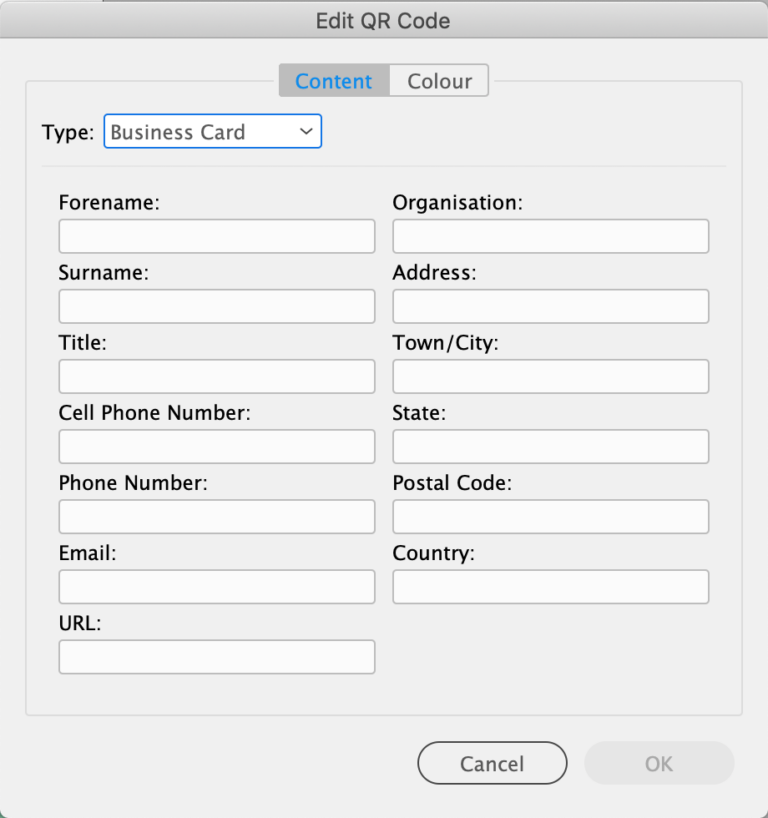Image resolution: width=768 pixels, height=818 pixels.
Task: Click the Cancel button
Action: 492,763
